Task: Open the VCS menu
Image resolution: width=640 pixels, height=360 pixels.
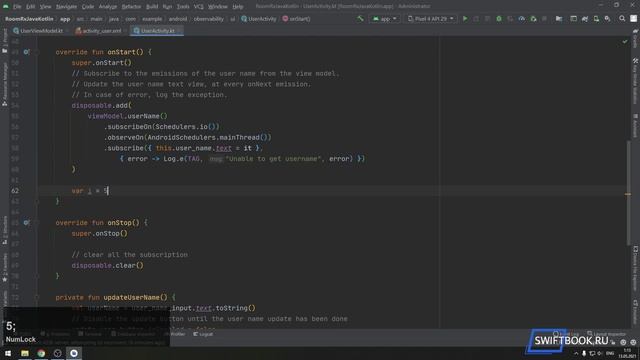Action: pyautogui.click(x=199, y=7)
